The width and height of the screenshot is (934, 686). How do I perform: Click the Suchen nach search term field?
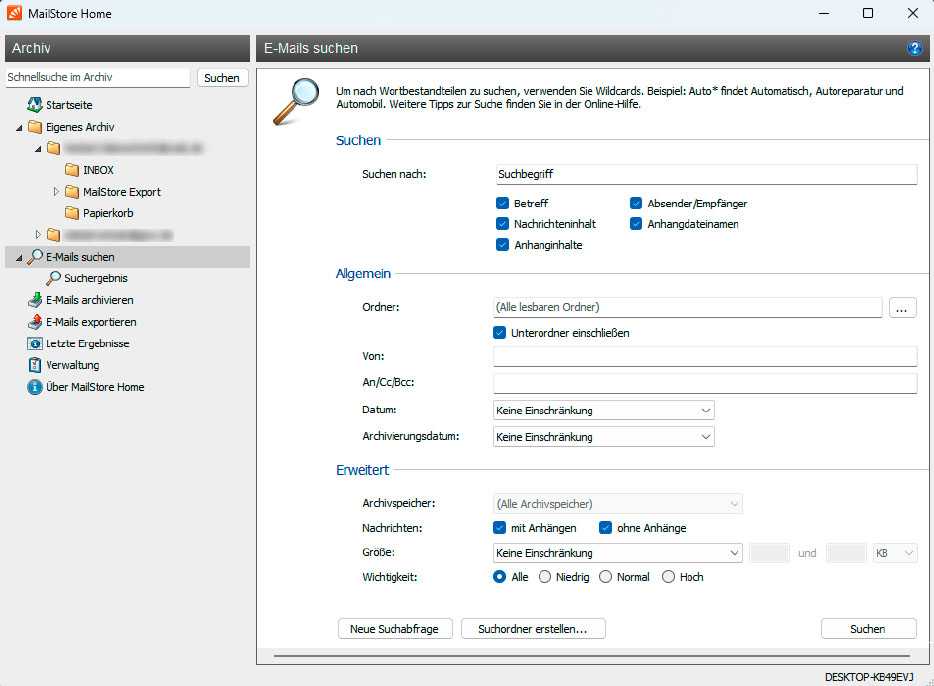pos(706,174)
